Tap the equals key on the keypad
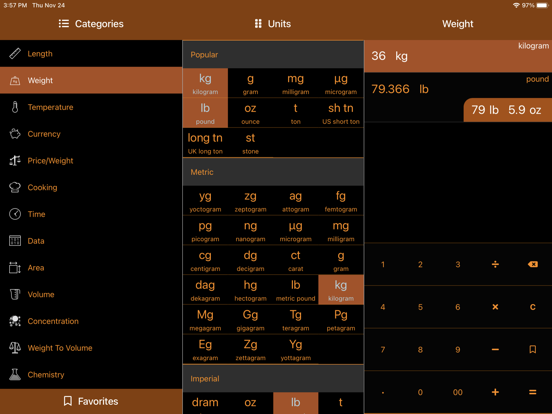 pyautogui.click(x=533, y=392)
